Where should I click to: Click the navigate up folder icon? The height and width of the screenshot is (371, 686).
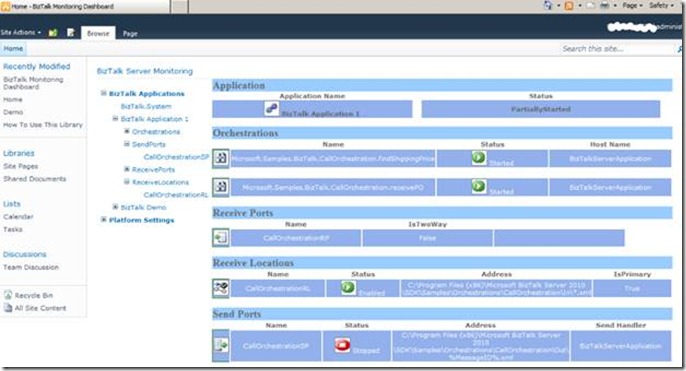pyautogui.click(x=53, y=32)
